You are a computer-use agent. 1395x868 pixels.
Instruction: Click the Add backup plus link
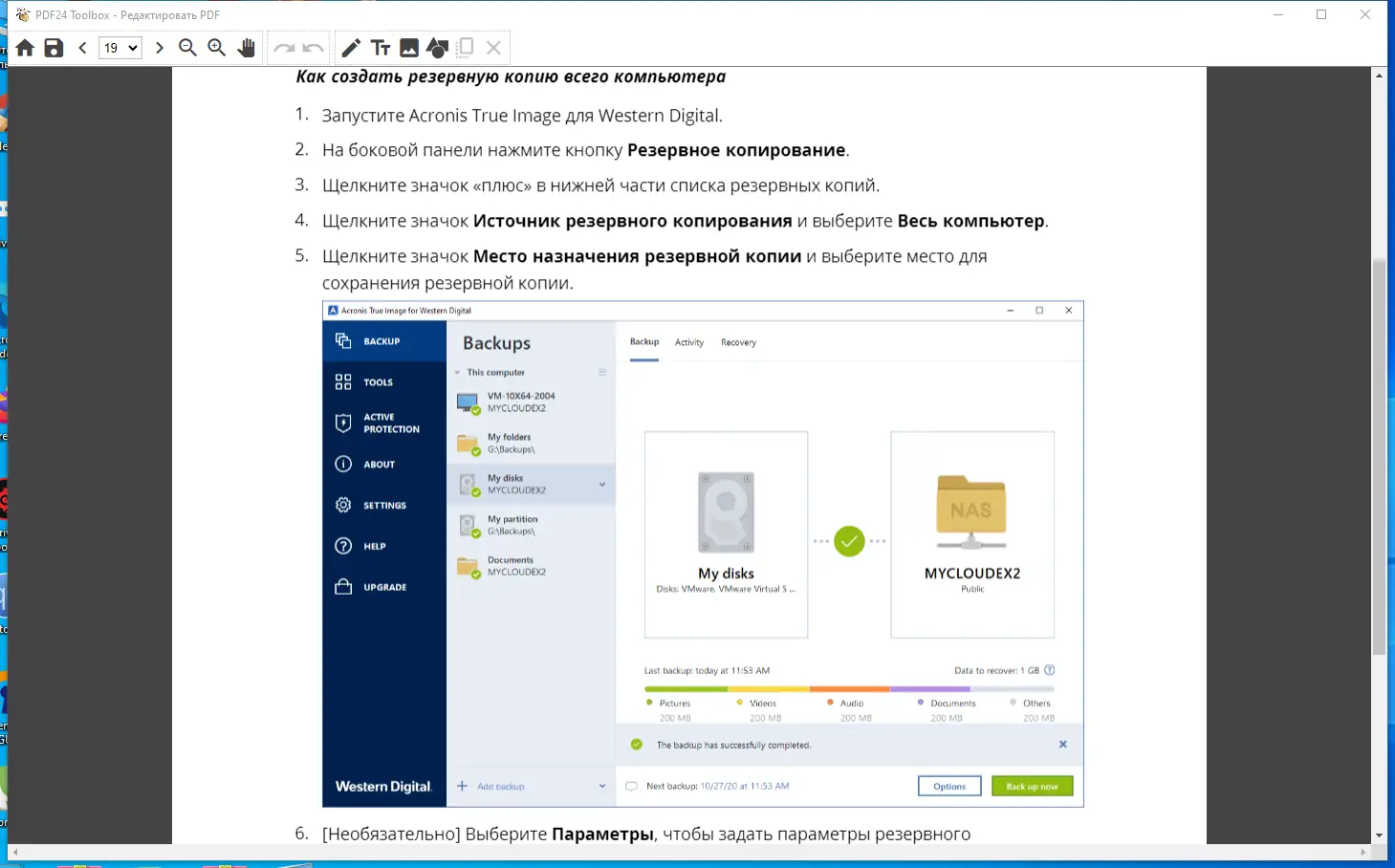491,787
